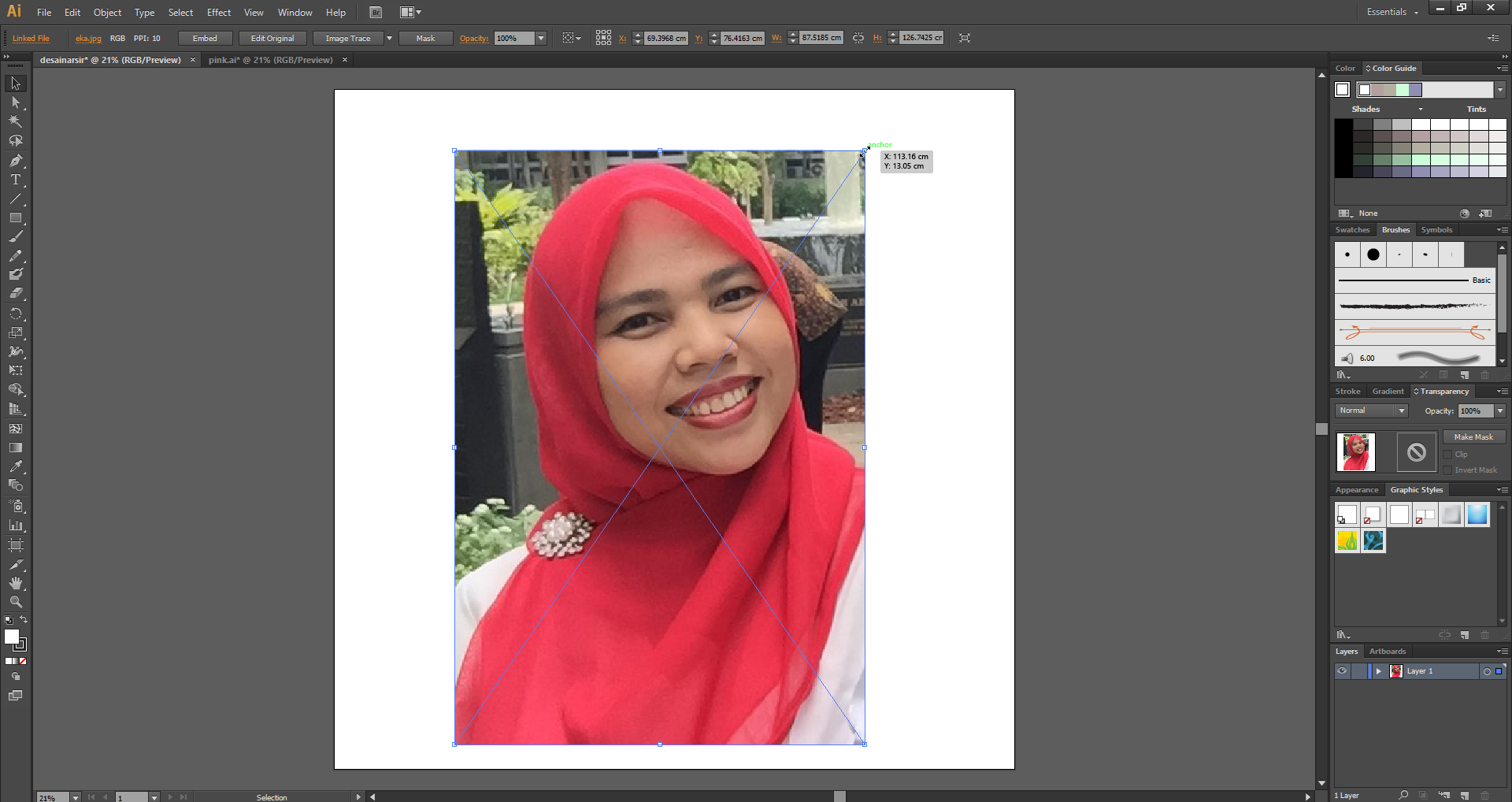The image size is (1512, 802).
Task: Click the Fill color box in toolbar
Action: pyautogui.click(x=12, y=637)
